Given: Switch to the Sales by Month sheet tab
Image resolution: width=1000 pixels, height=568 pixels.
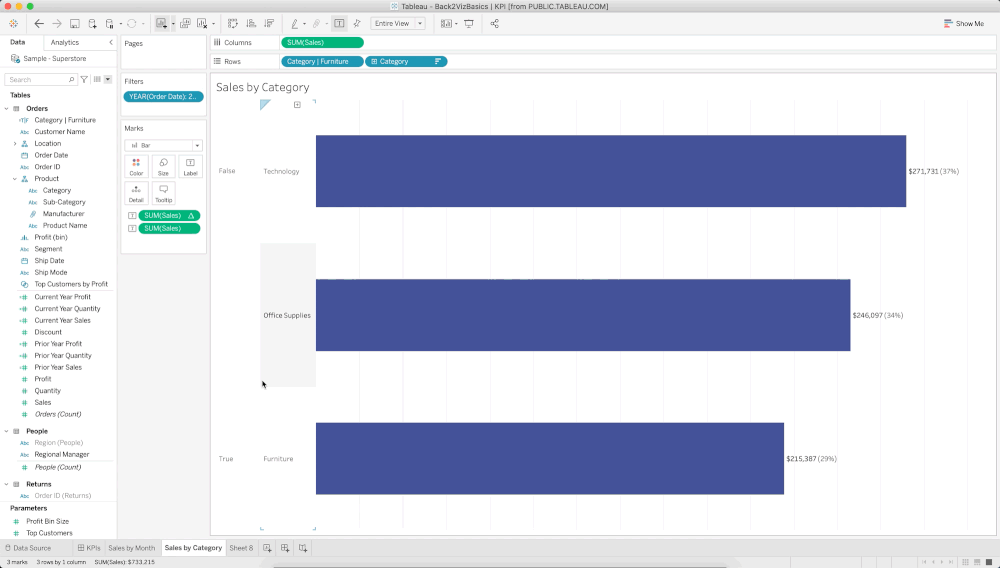Looking at the screenshot, I should [x=131, y=548].
